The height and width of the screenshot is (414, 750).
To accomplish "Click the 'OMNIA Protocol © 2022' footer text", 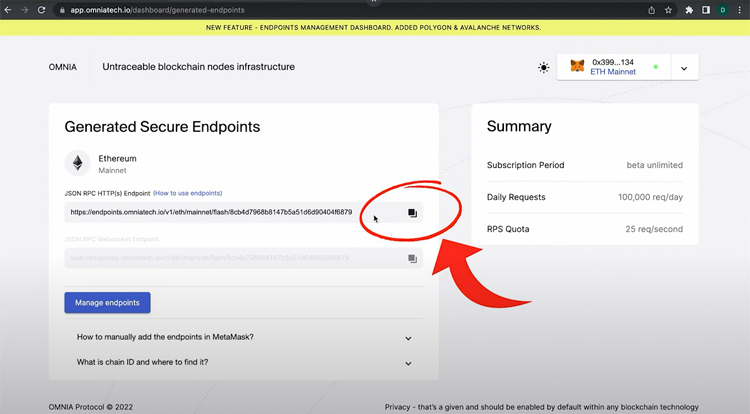I will [91, 407].
